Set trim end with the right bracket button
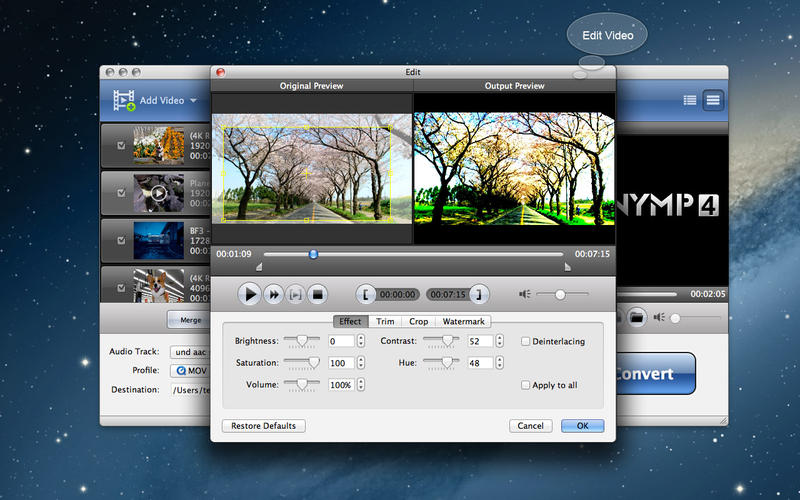 pyautogui.click(x=481, y=294)
